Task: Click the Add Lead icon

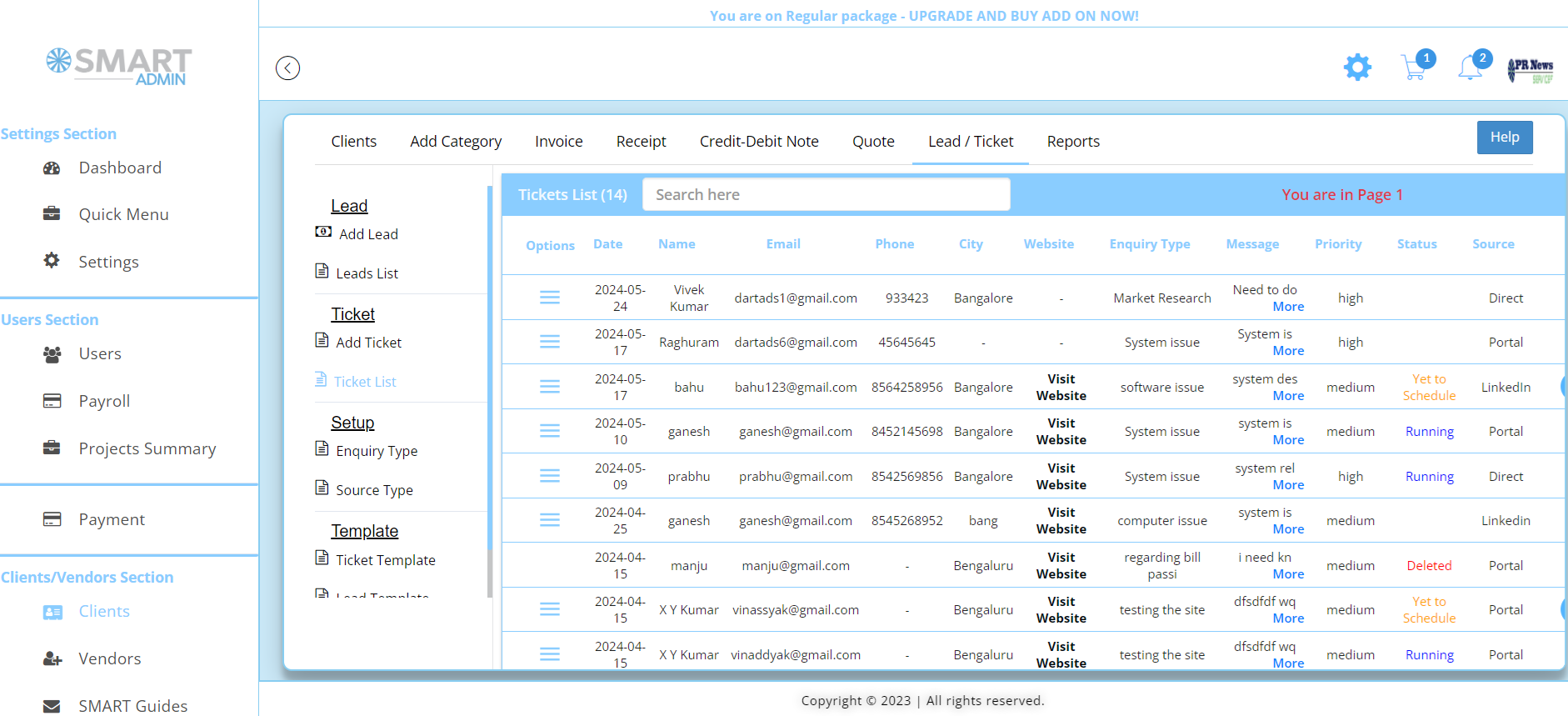Action: tap(323, 233)
